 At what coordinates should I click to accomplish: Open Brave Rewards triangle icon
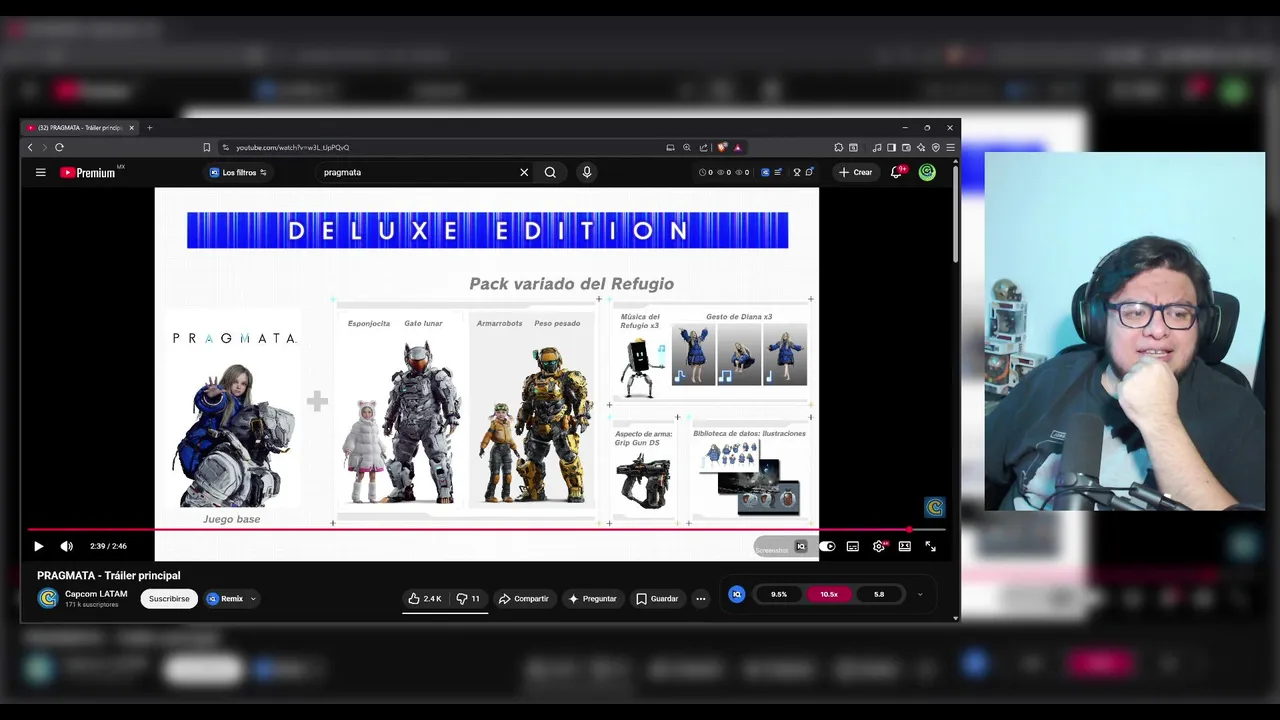[x=738, y=147]
